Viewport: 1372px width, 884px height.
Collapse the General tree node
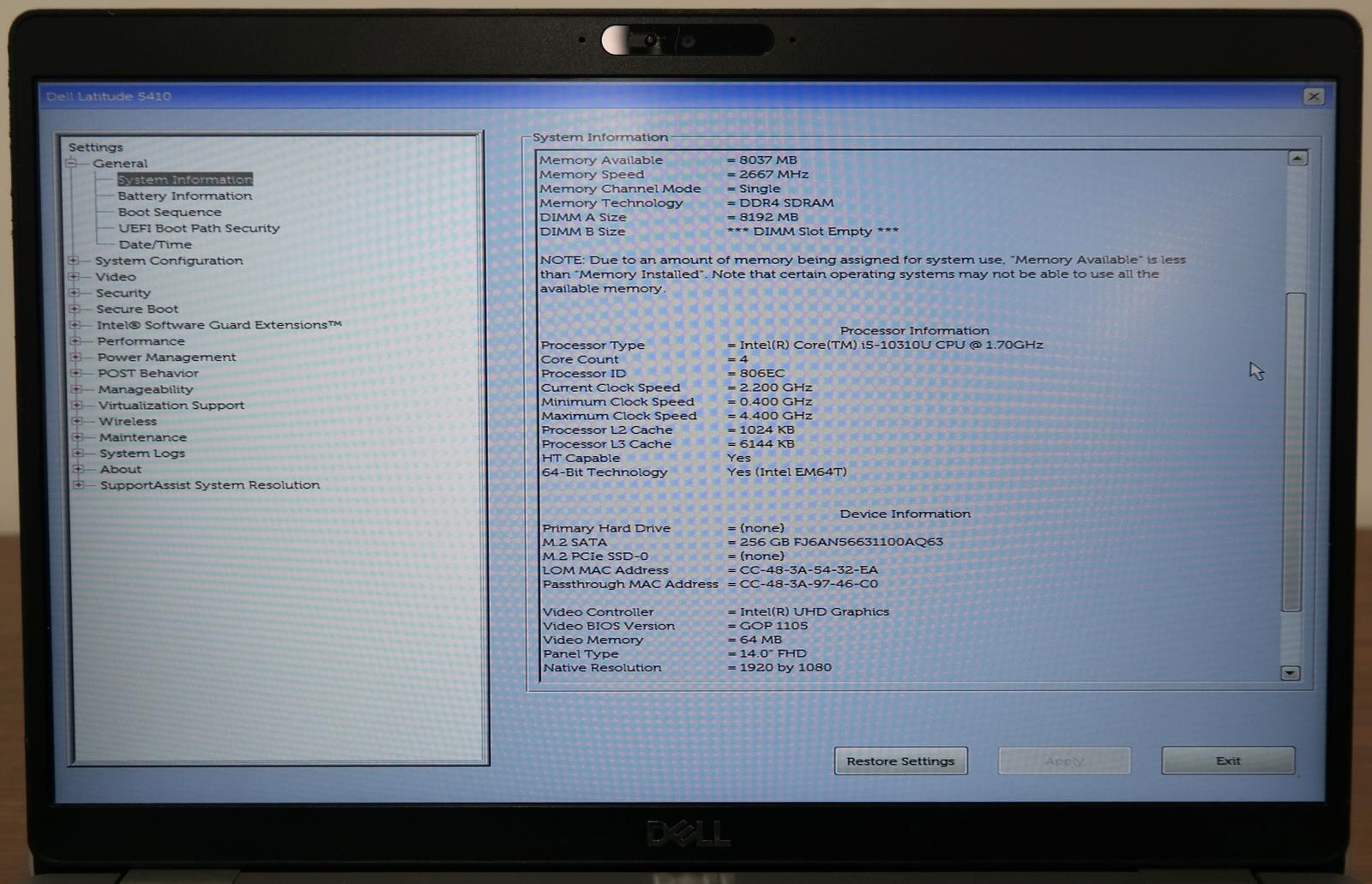[72, 163]
